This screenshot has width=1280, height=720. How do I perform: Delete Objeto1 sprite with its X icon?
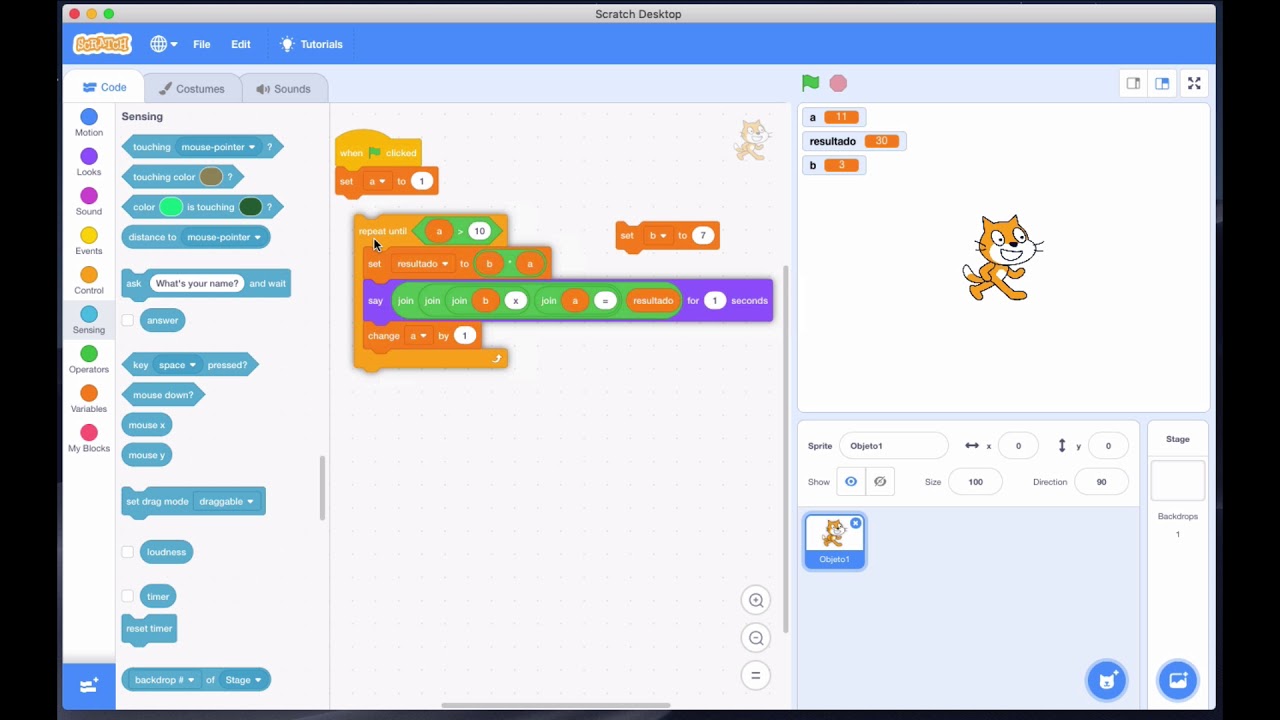pyautogui.click(x=855, y=523)
